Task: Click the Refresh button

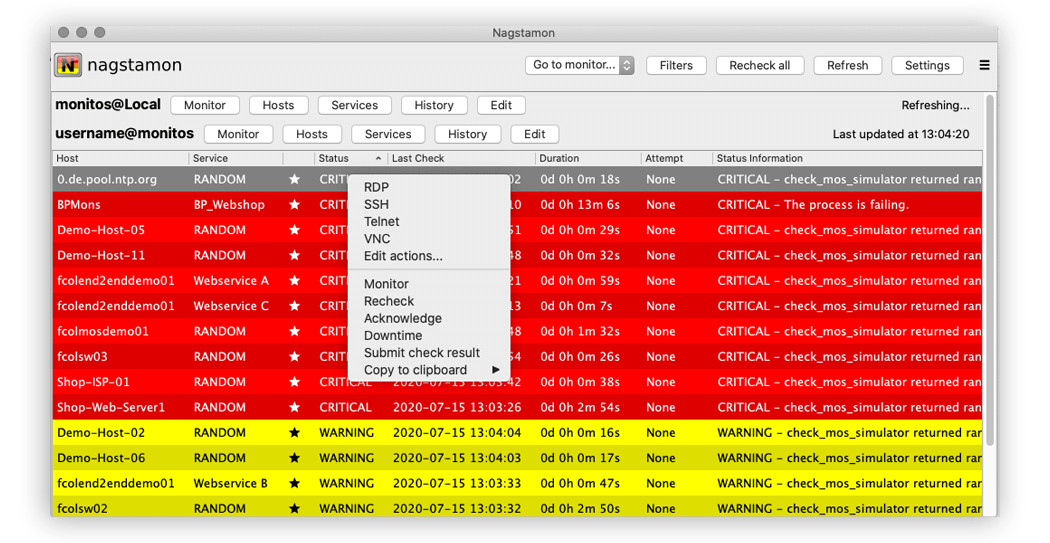Action: [848, 65]
